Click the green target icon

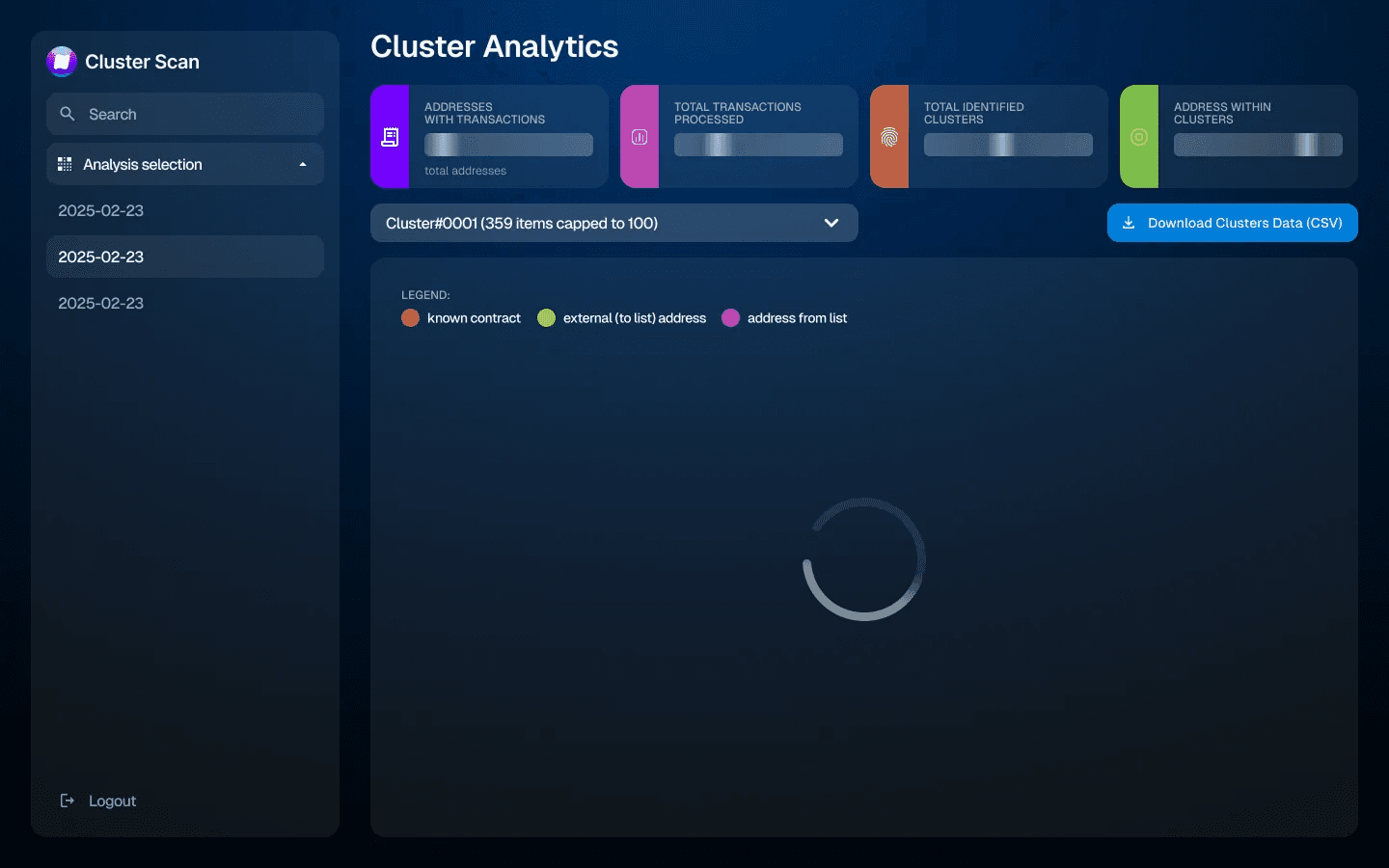click(1139, 137)
